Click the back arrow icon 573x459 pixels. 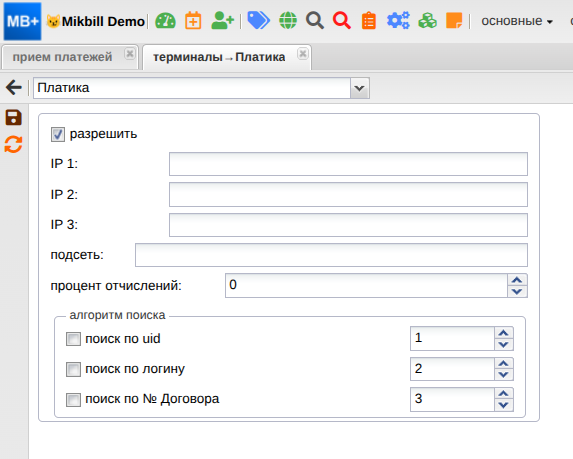tap(14, 87)
